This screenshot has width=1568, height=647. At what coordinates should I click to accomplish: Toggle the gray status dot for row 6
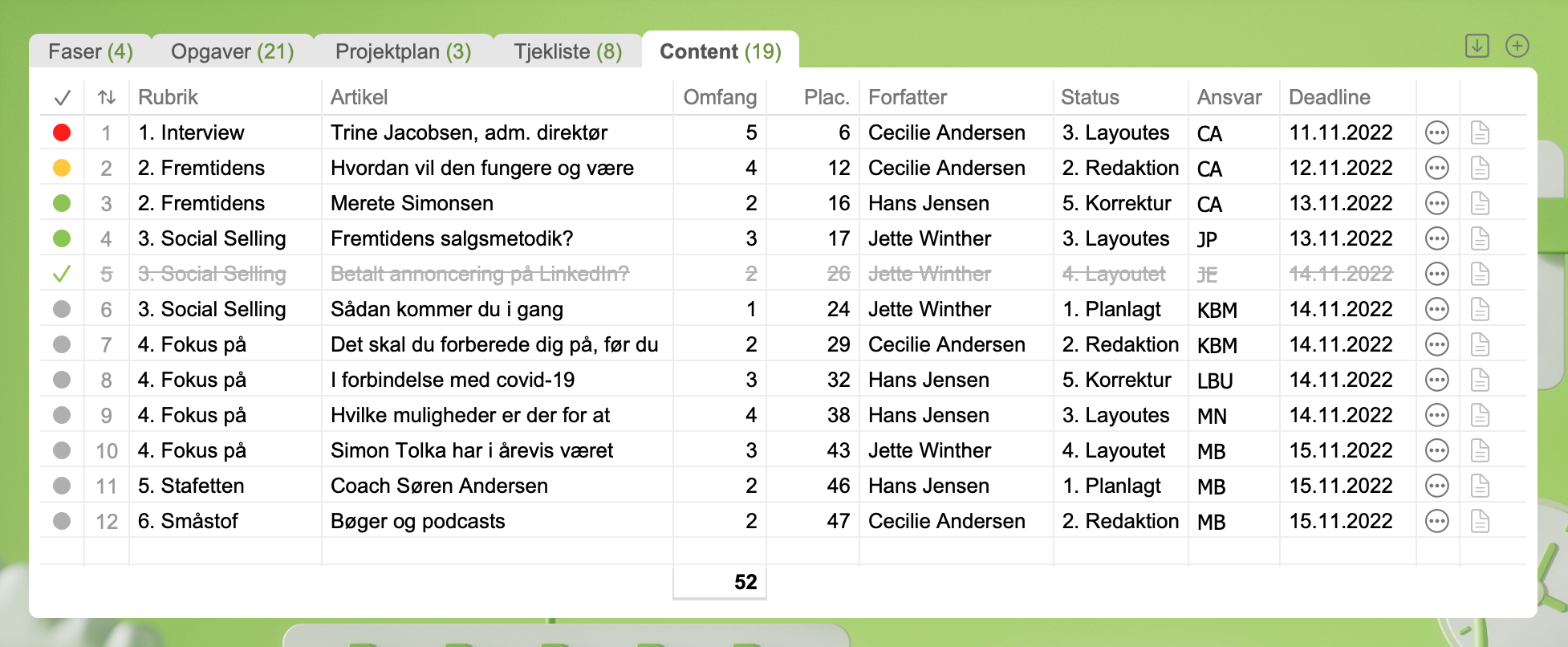(62, 309)
